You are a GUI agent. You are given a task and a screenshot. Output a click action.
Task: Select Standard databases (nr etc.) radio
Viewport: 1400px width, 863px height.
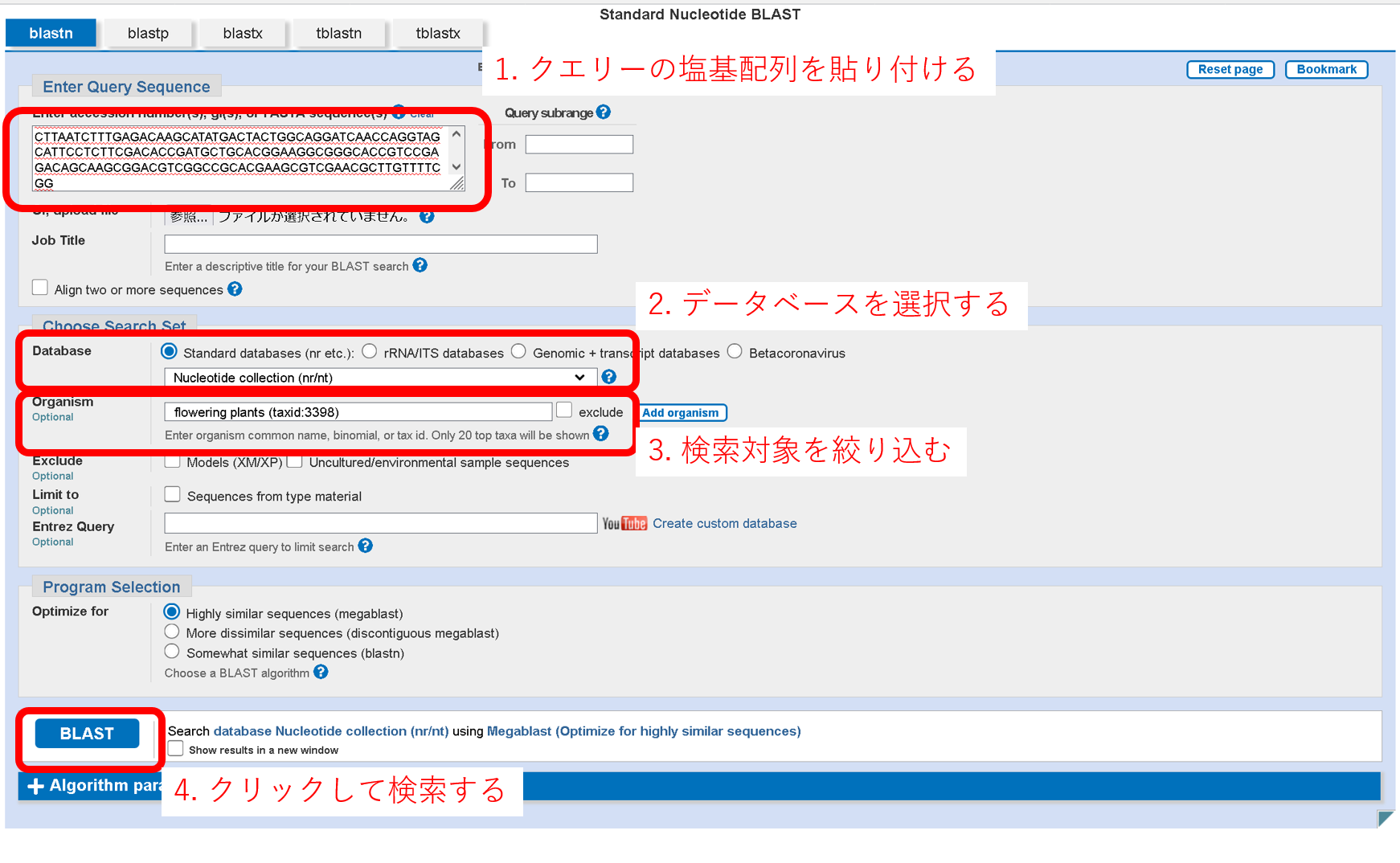(x=169, y=351)
